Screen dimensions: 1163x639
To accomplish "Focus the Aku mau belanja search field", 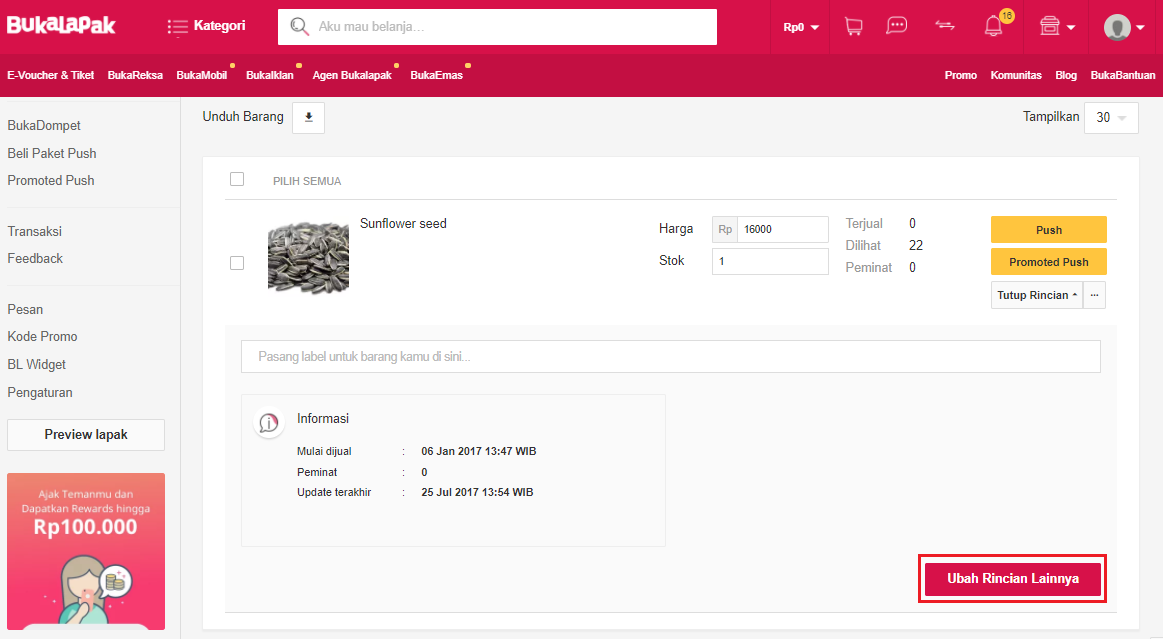I will click(x=497, y=27).
